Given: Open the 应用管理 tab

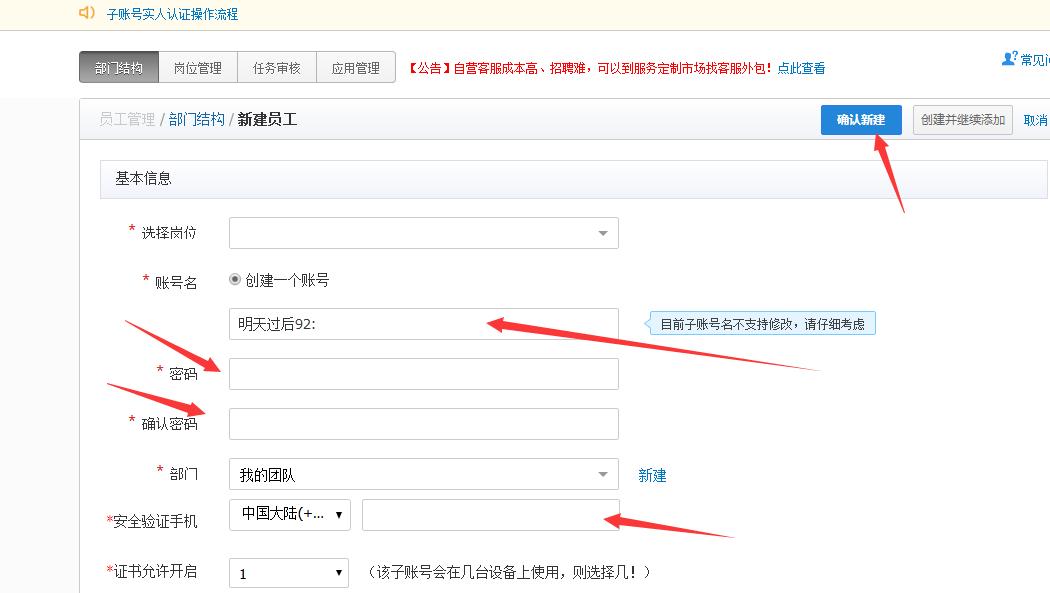Looking at the screenshot, I should pyautogui.click(x=356, y=68).
